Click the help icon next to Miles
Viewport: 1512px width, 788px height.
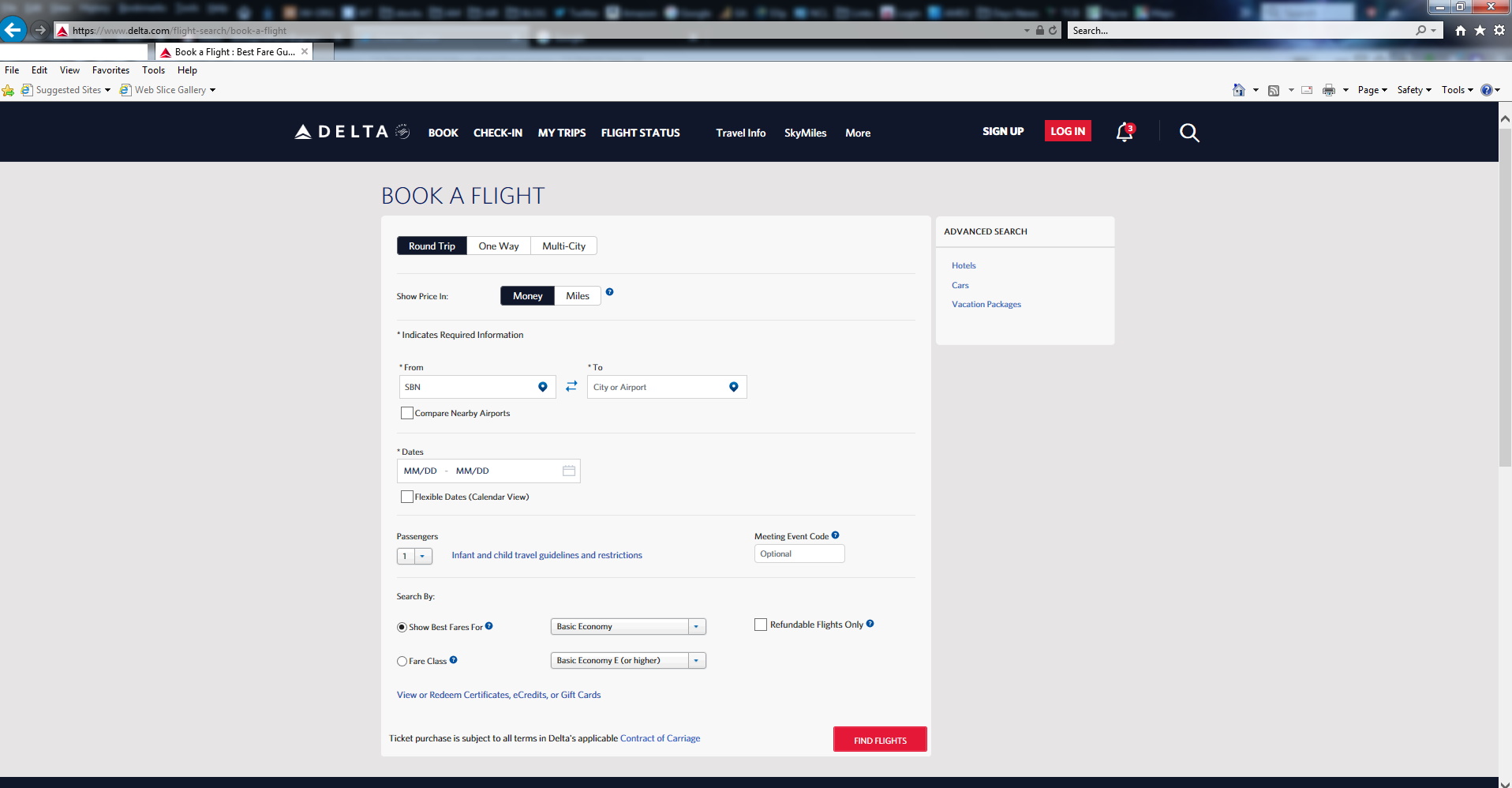(x=609, y=292)
